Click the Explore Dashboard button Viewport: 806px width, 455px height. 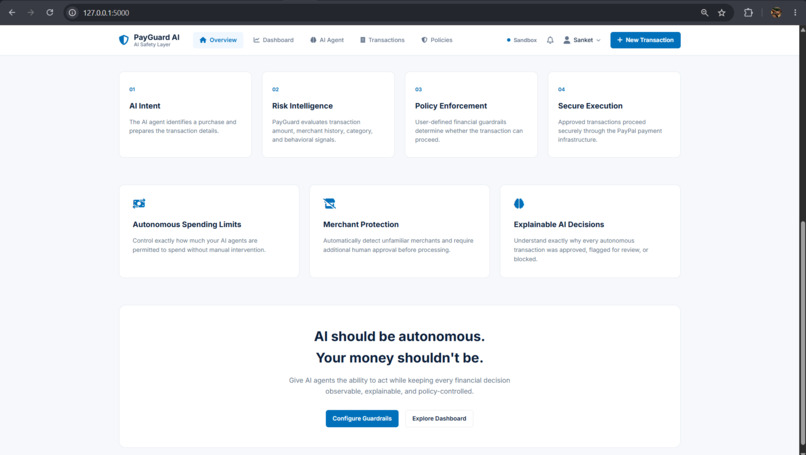click(x=439, y=418)
